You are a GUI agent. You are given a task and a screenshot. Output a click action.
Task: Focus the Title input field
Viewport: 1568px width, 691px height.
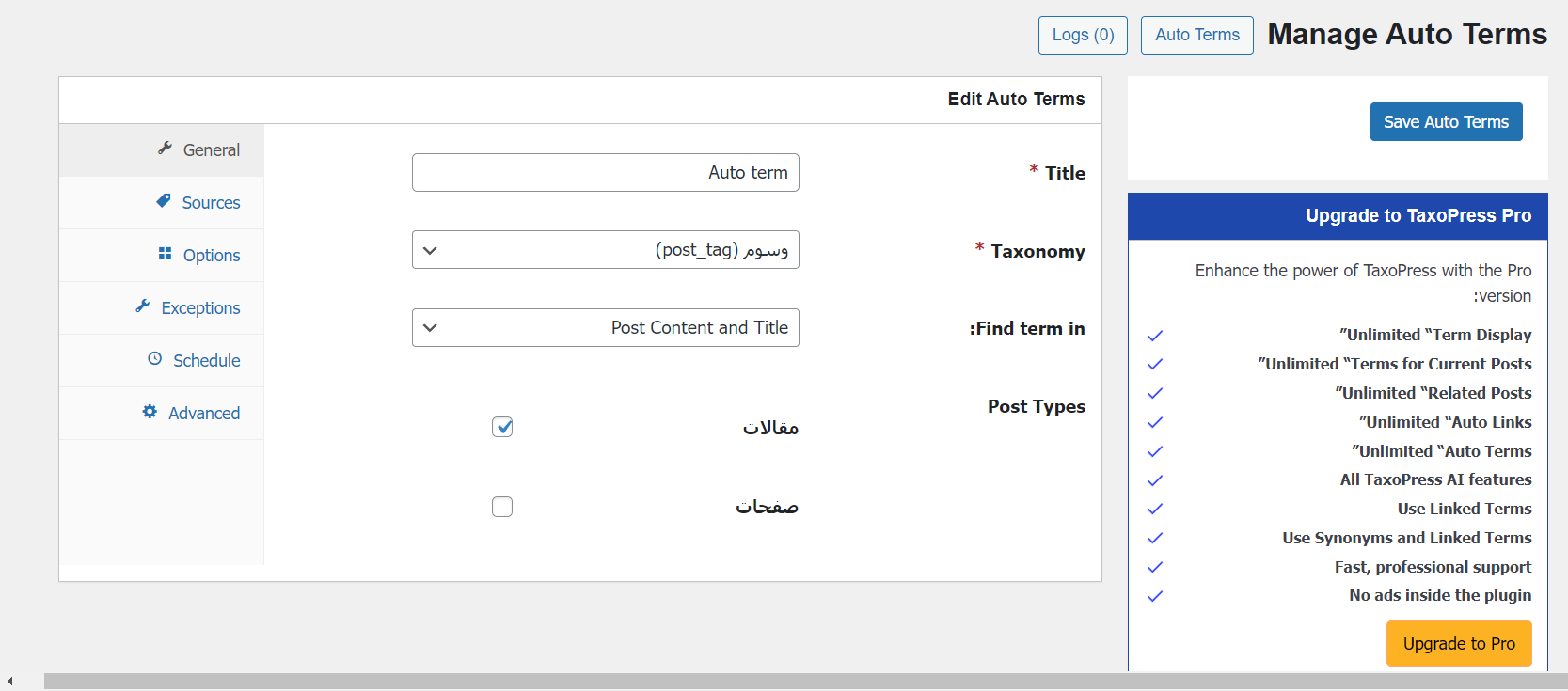605,173
